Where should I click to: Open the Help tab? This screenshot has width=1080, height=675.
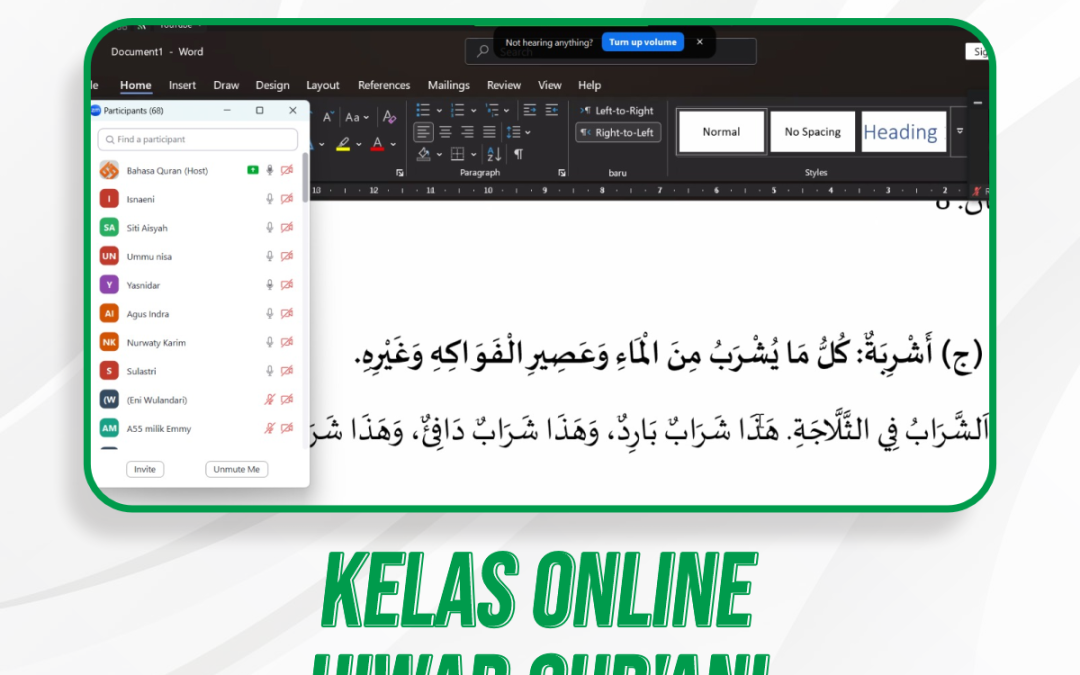click(590, 85)
